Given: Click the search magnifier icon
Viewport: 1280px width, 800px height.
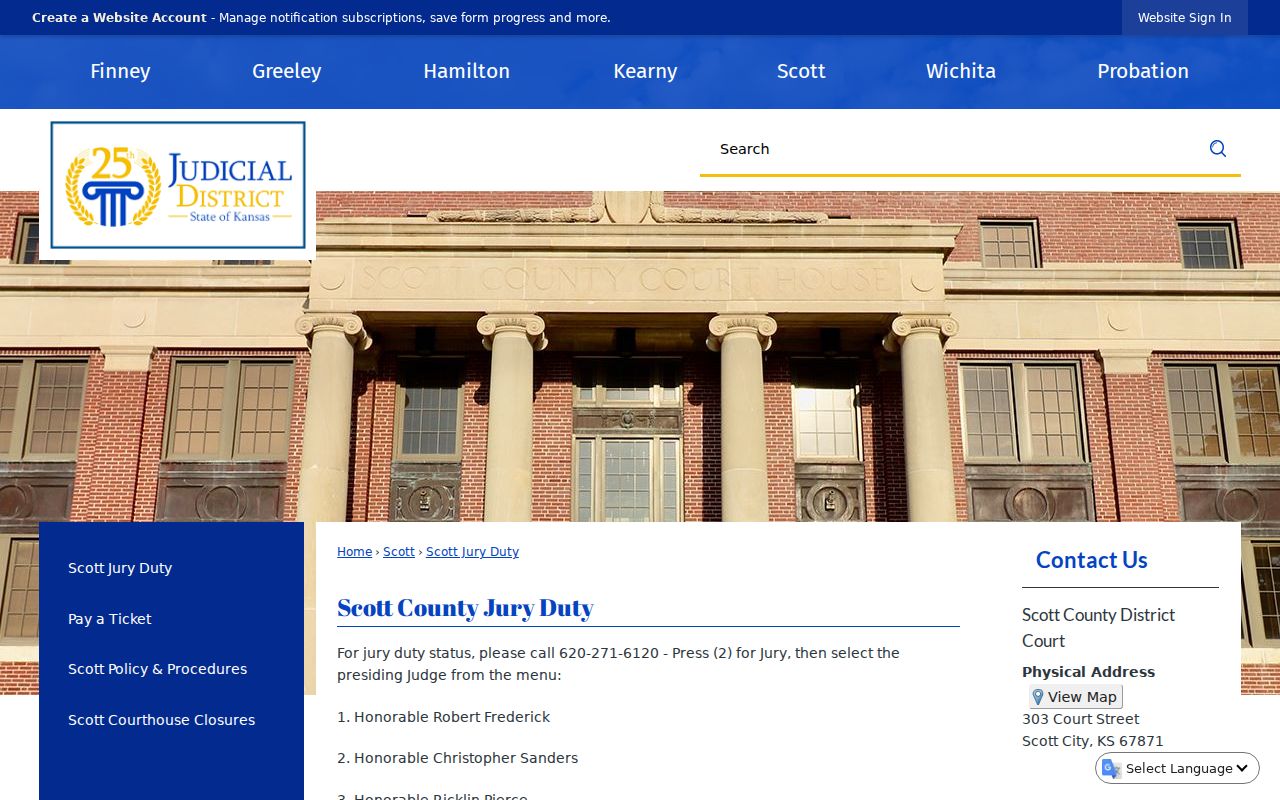Looking at the screenshot, I should 1217,149.
